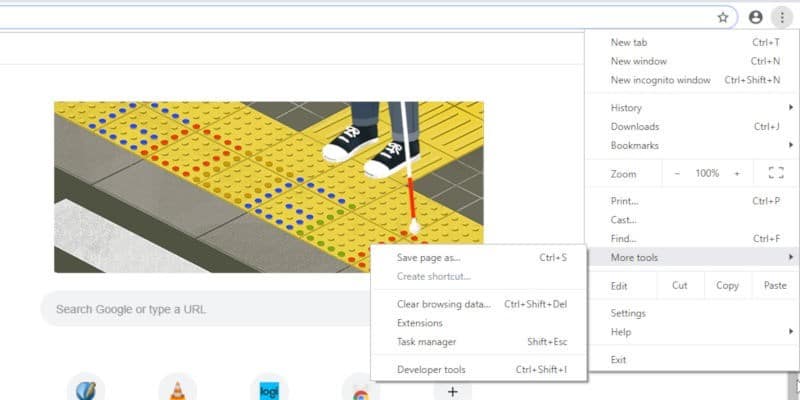Open Task manager menu entry

tap(425, 342)
